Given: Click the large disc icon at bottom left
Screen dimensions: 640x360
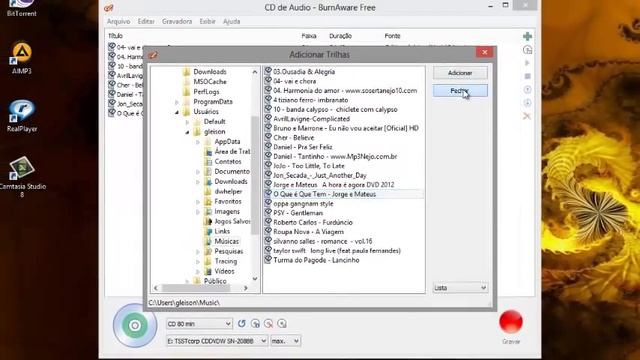Looking at the screenshot, I should click(135, 325).
